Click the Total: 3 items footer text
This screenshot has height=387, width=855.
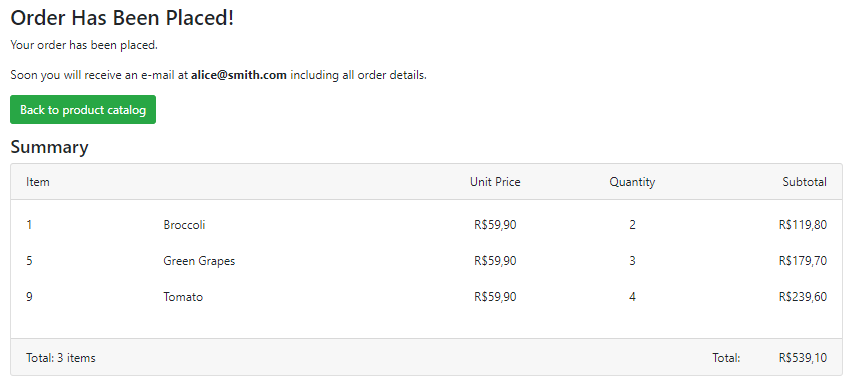click(61, 358)
